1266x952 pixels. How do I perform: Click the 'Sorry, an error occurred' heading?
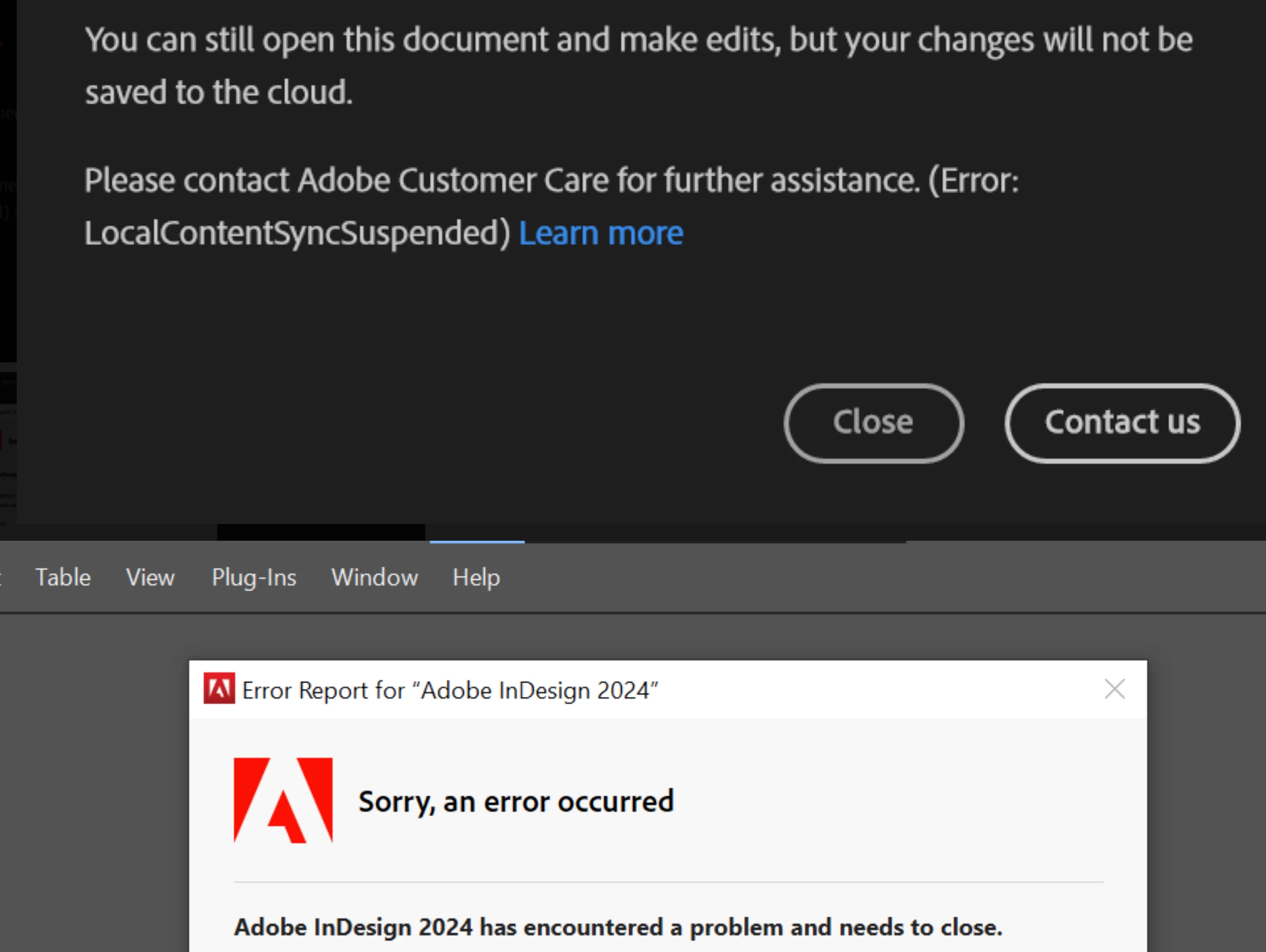point(516,801)
